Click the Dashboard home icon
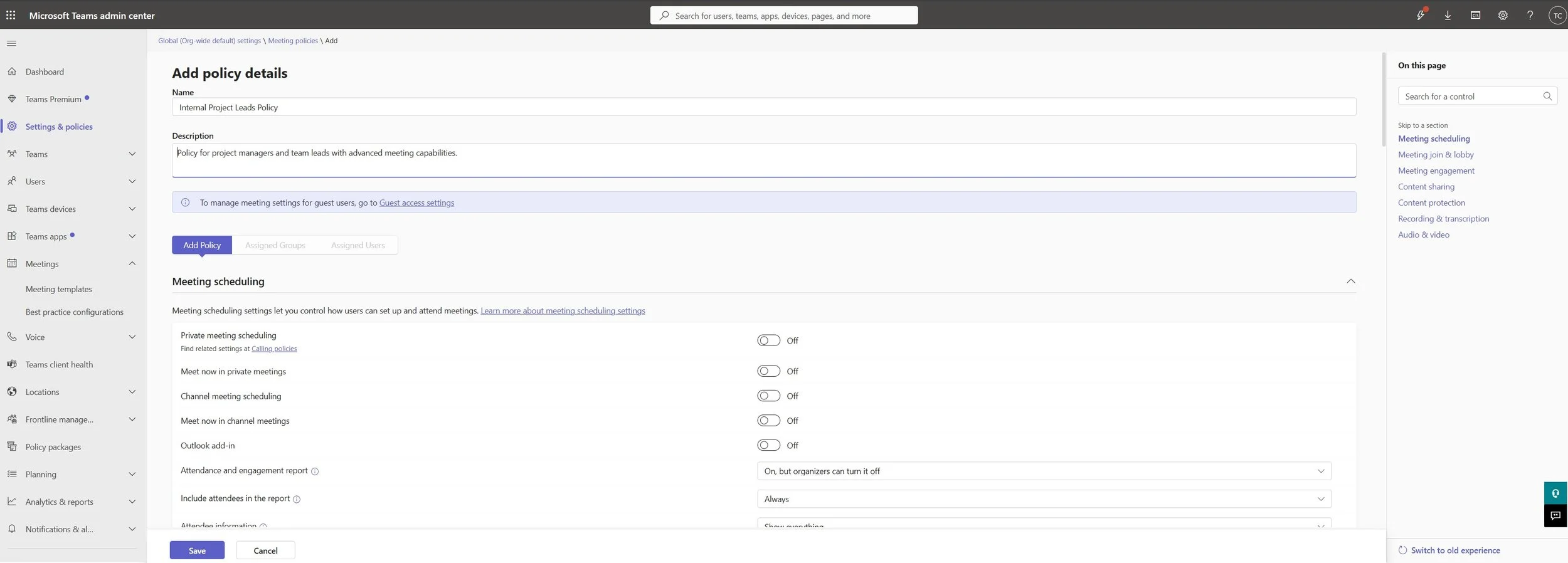The height and width of the screenshot is (563, 1568). (12, 71)
